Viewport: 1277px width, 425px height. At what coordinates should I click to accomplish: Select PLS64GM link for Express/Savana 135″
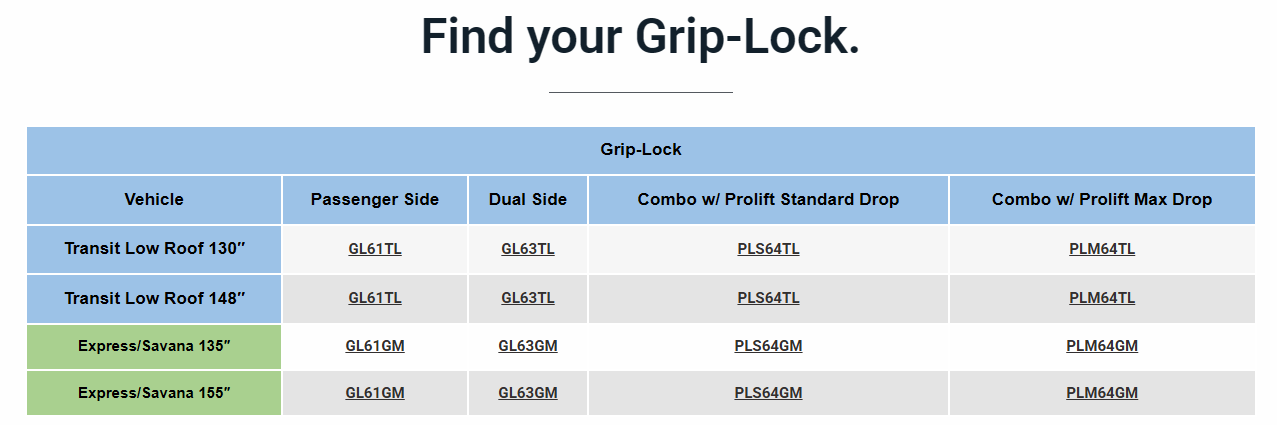pyautogui.click(x=768, y=346)
